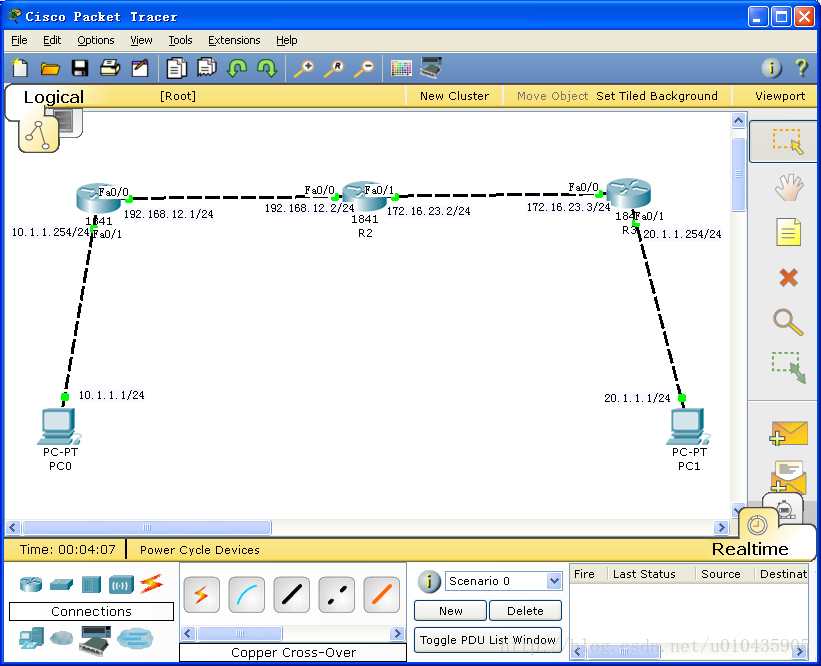Click the New Cluster button
Image resolution: width=821 pixels, height=666 pixels.
point(454,96)
